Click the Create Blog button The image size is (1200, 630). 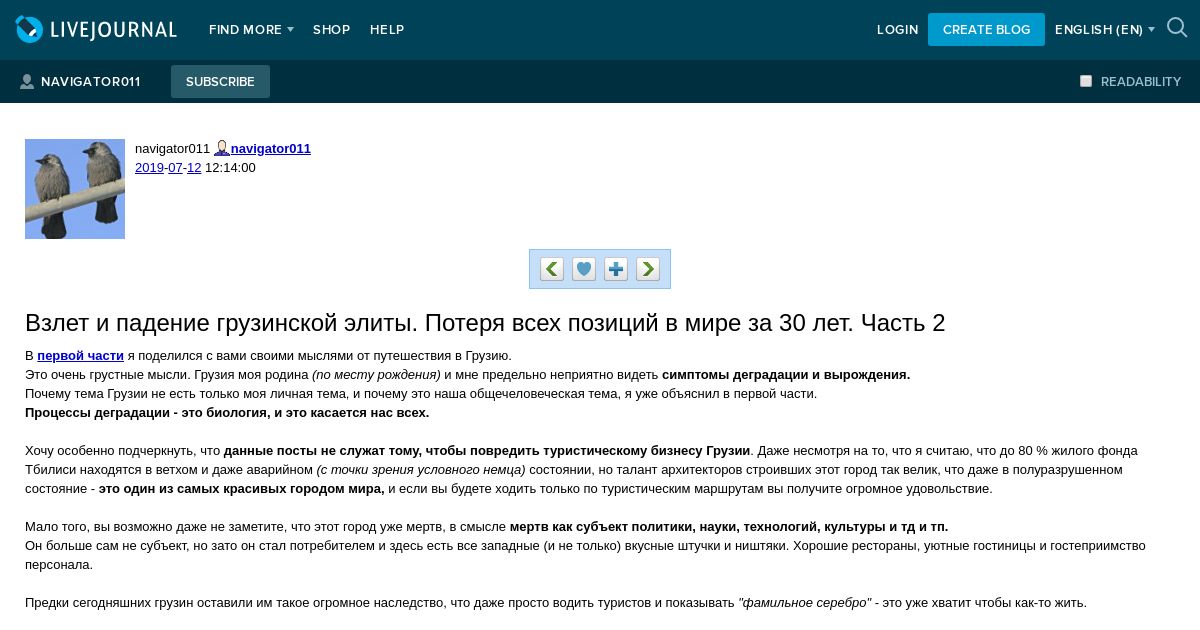tap(986, 30)
